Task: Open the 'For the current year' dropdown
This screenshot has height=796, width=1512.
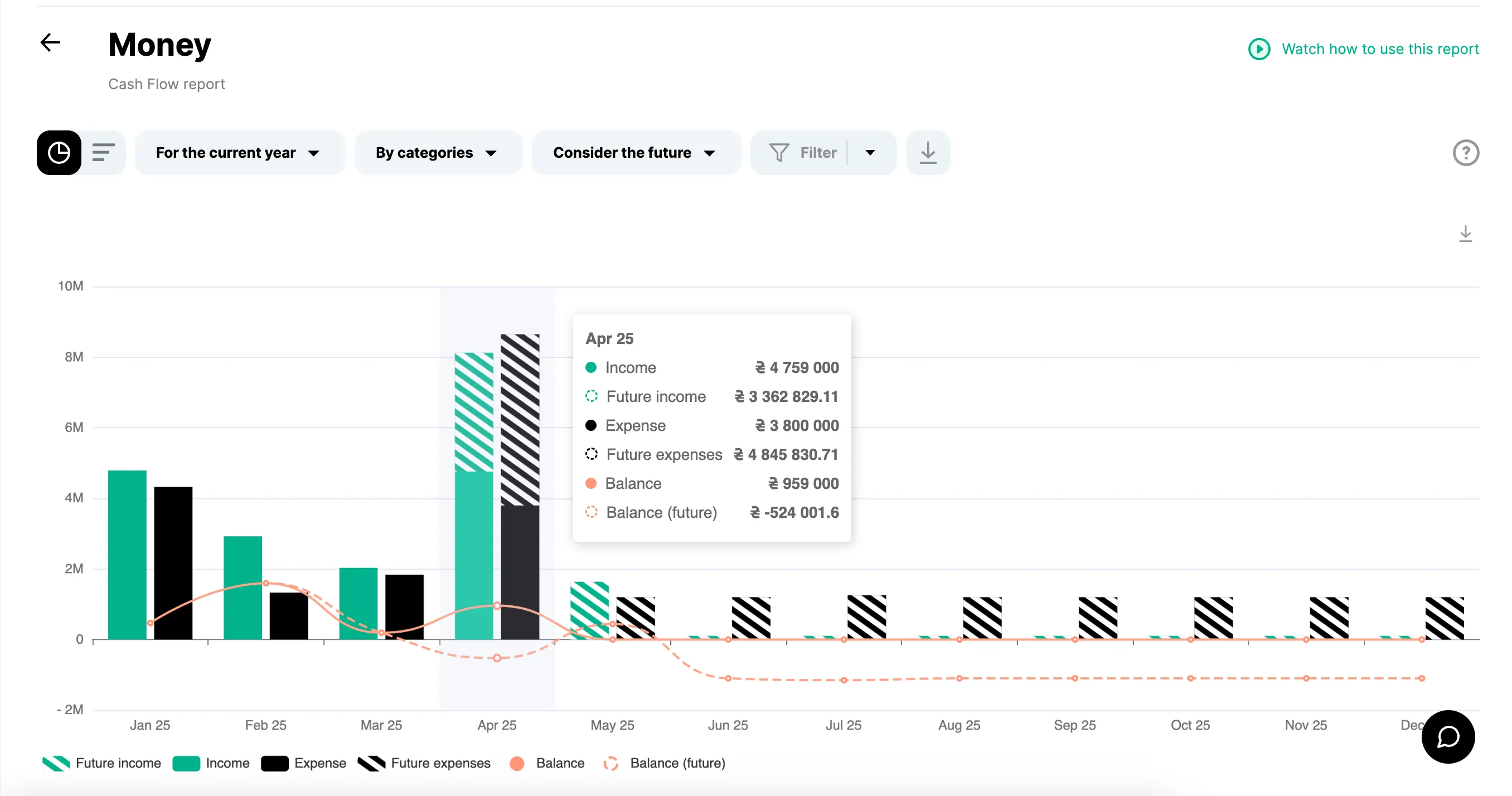Action: click(239, 153)
